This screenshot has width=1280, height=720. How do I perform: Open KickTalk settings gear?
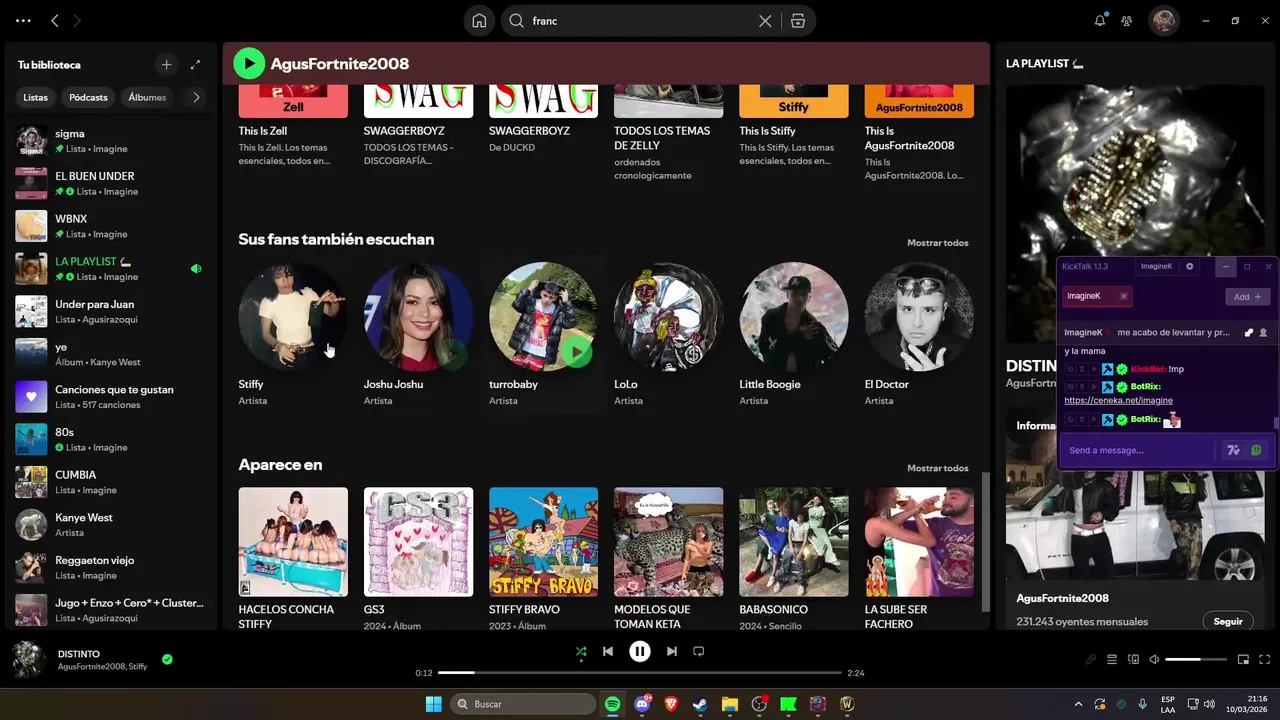pyautogui.click(x=1189, y=267)
